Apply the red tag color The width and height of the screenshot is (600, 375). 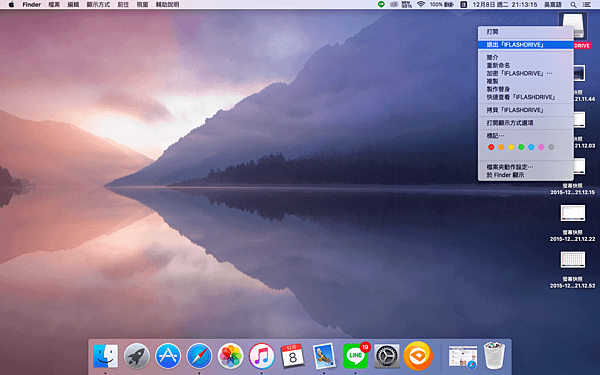pos(491,147)
